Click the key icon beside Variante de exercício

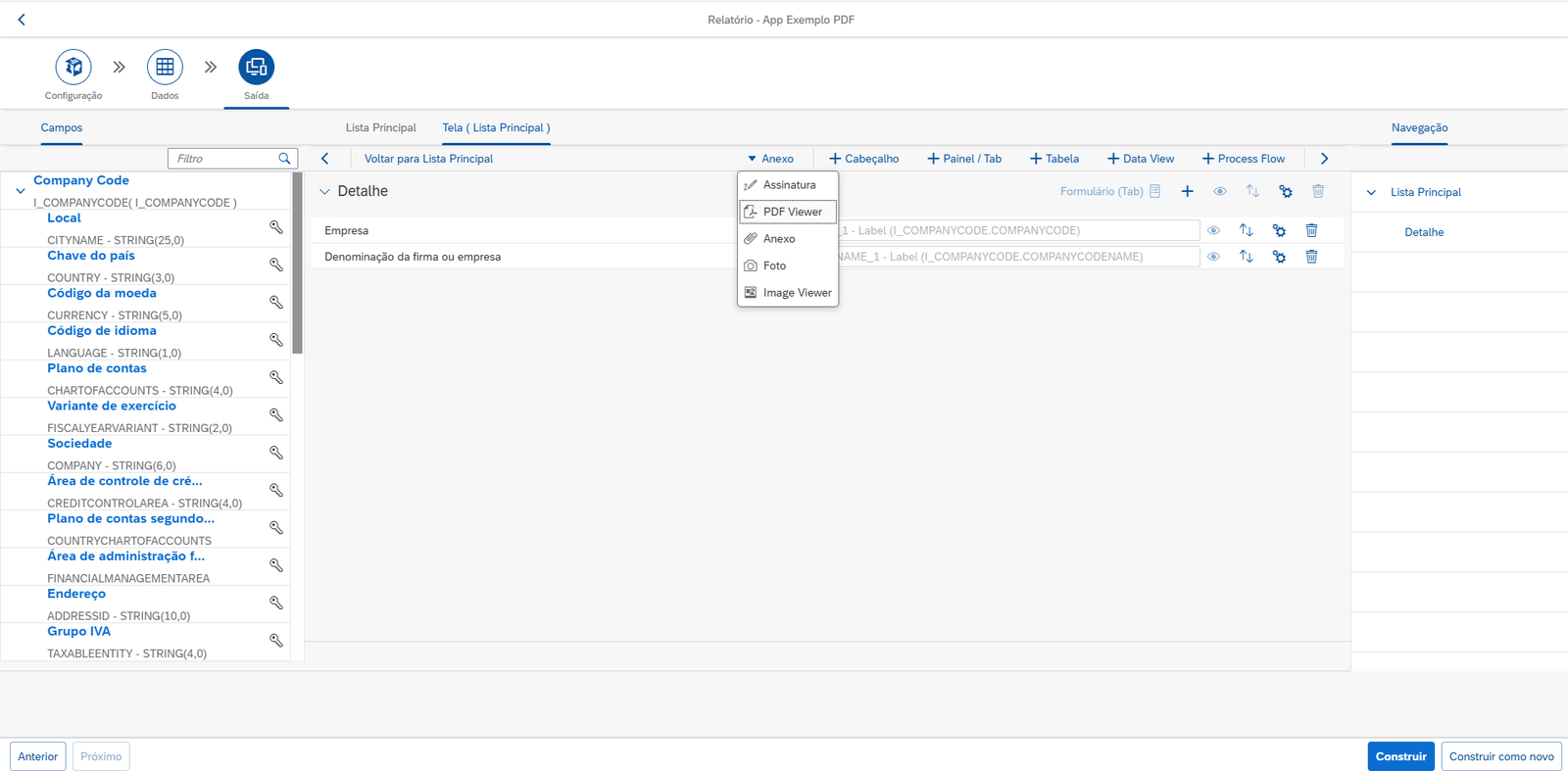coord(276,414)
